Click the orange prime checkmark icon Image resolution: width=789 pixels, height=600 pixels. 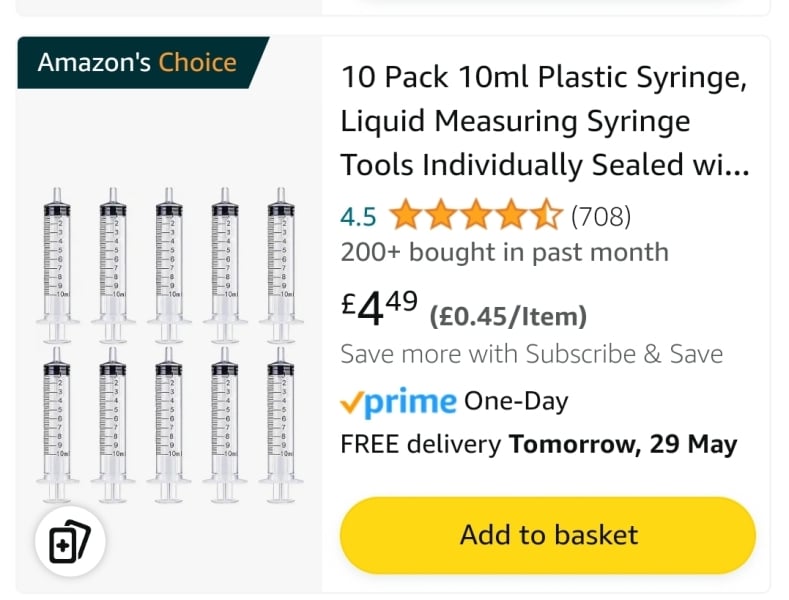(x=351, y=403)
